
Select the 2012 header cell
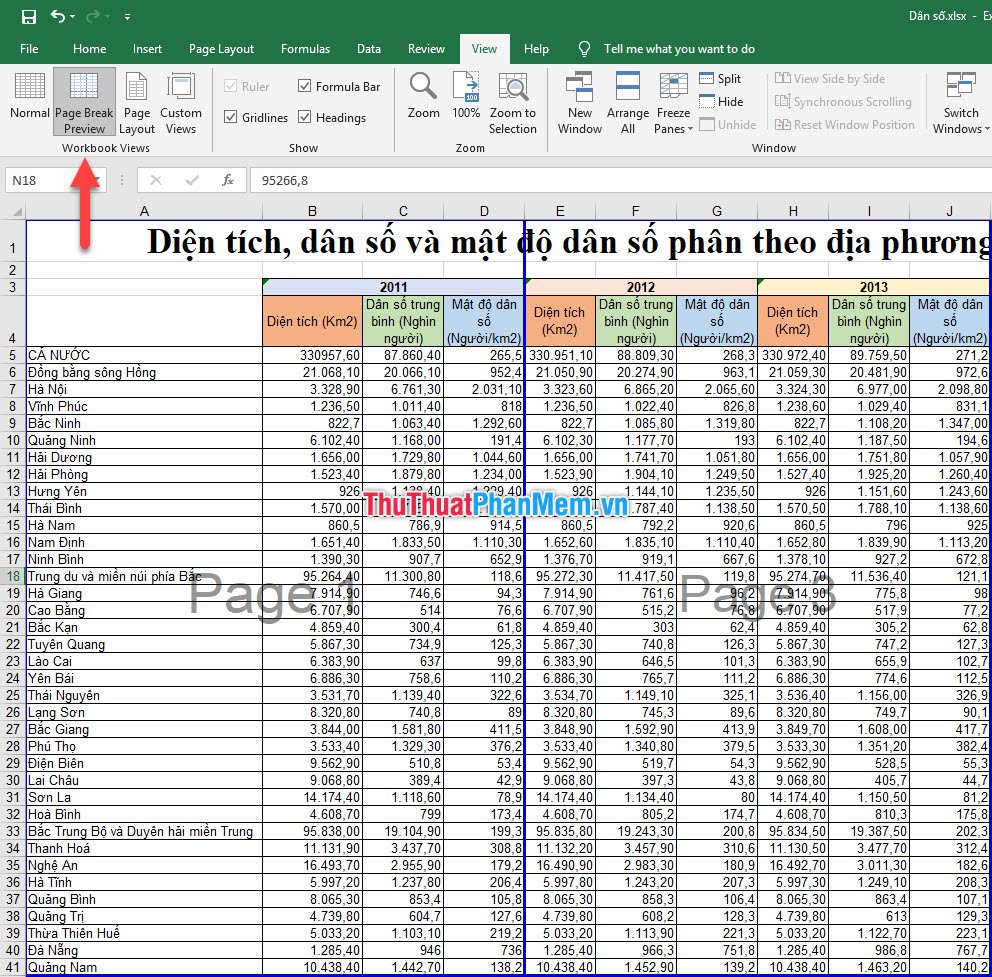tap(641, 287)
